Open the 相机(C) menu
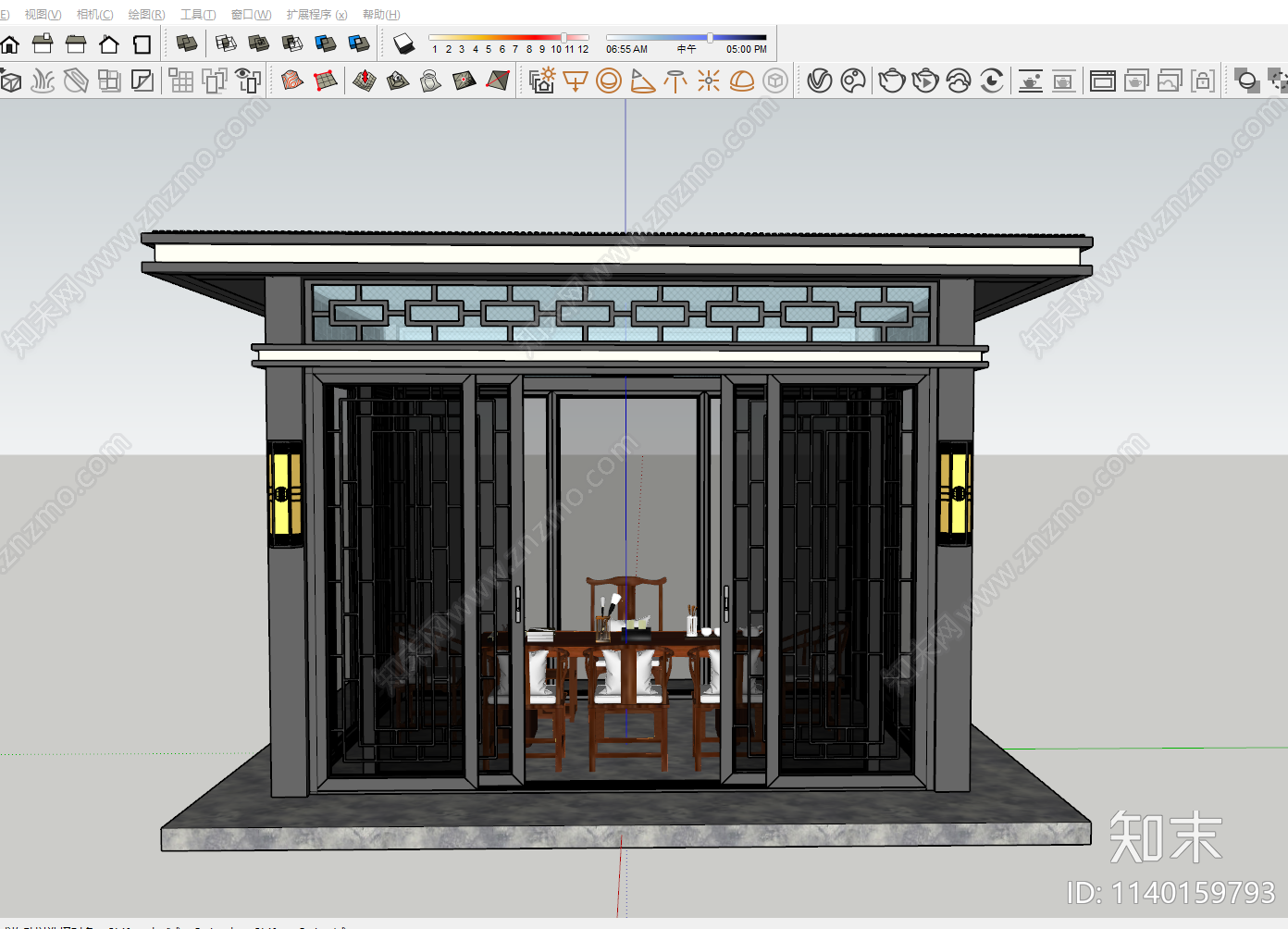Viewport: 1288px width, 929px height. coord(94,15)
